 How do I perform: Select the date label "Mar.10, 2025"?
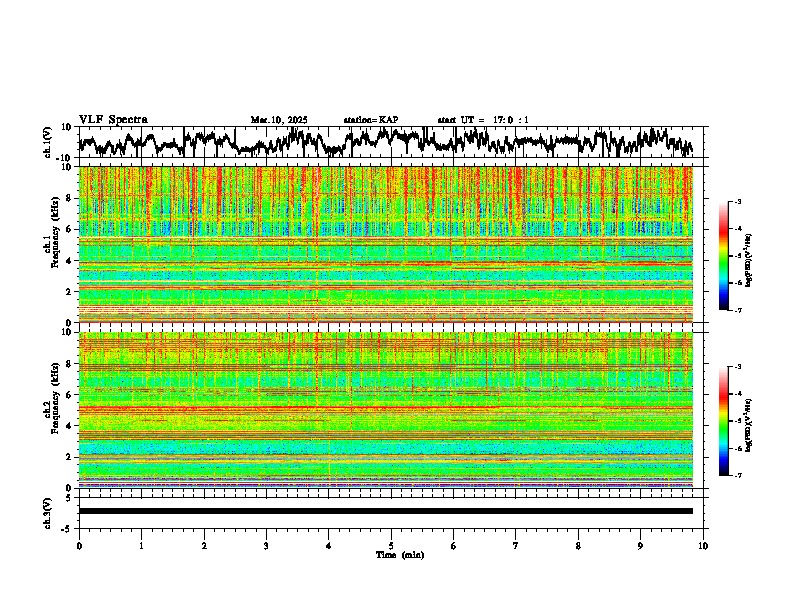pyautogui.click(x=279, y=120)
